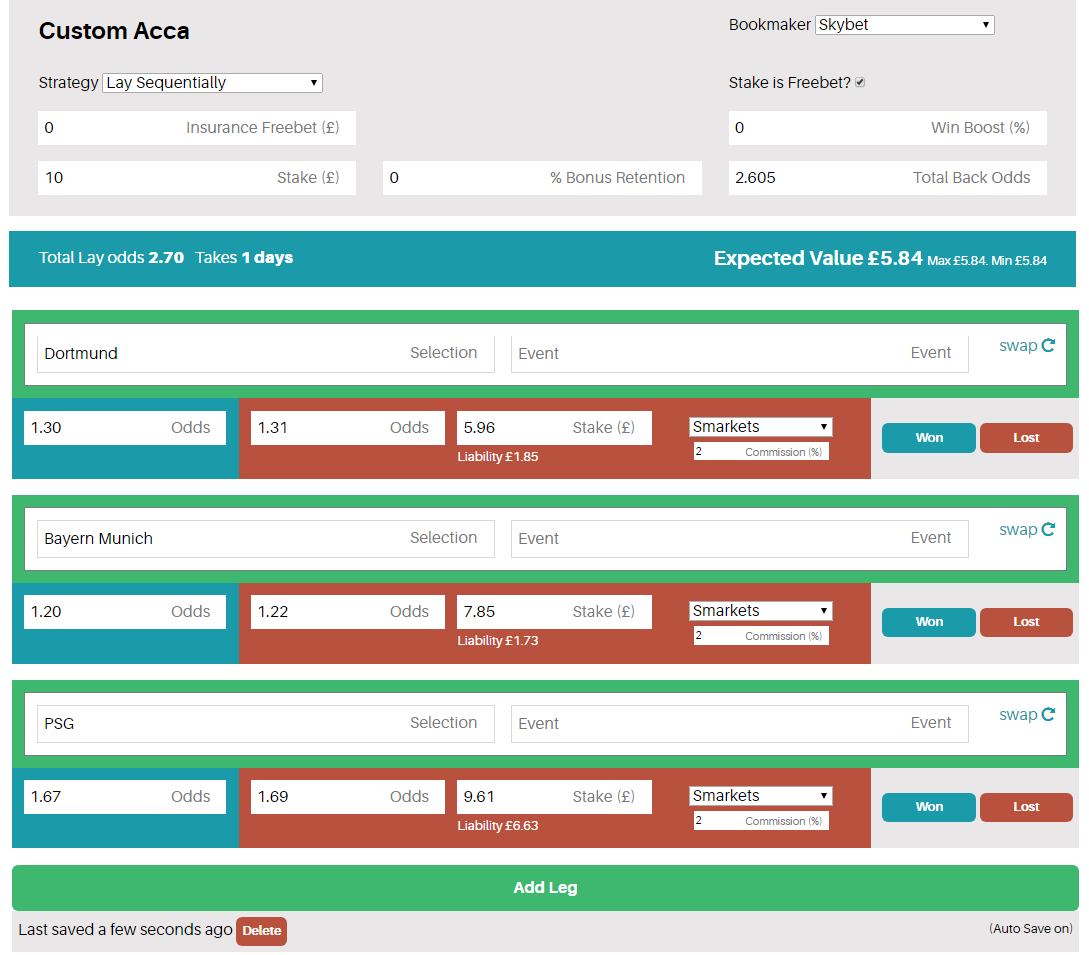Mark the Dortmund leg as Won
This screenshot has height=955, width=1089.
(929, 438)
